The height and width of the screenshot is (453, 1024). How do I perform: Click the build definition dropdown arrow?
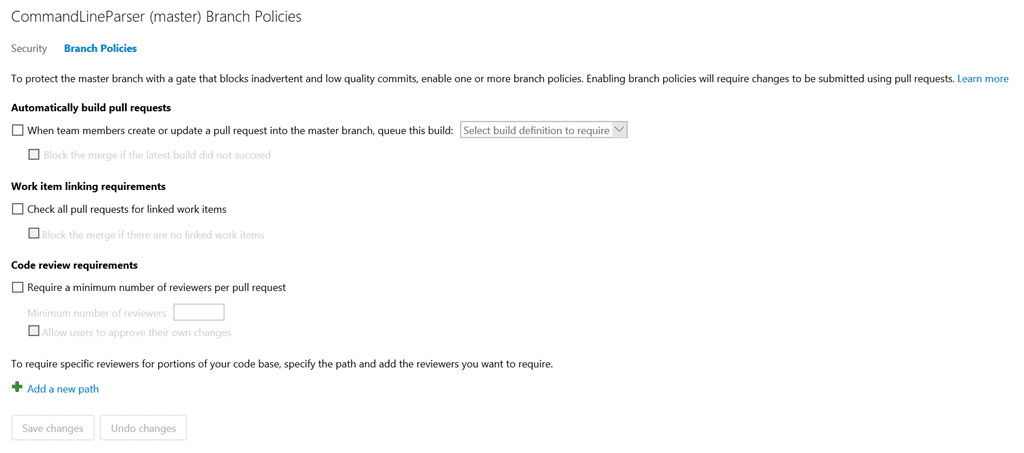coord(620,130)
